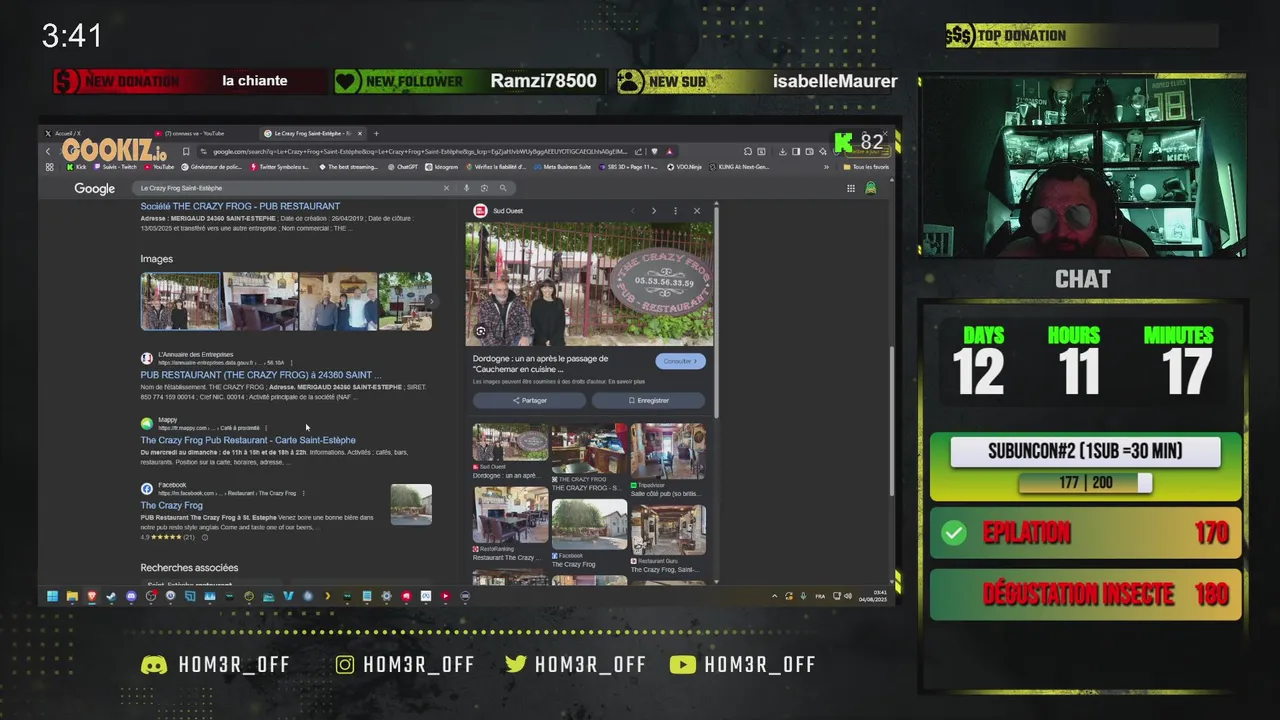Screen dimensions: 1280x720
Task: Click the Google logo
Action: tap(94, 189)
